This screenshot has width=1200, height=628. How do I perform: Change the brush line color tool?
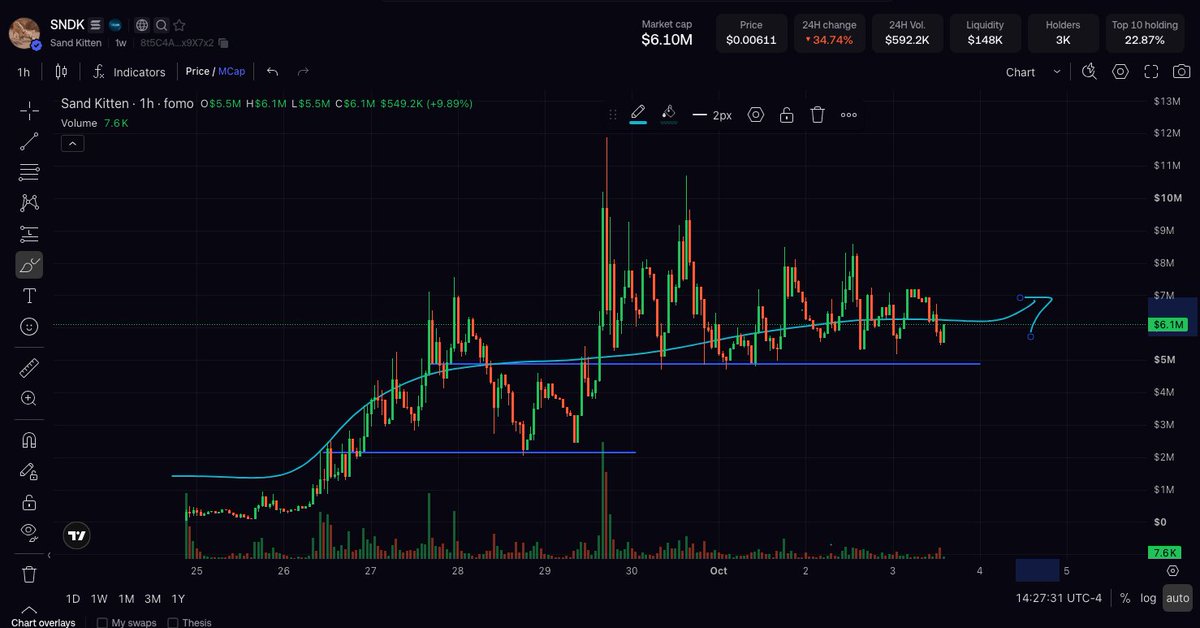[x=638, y=114]
